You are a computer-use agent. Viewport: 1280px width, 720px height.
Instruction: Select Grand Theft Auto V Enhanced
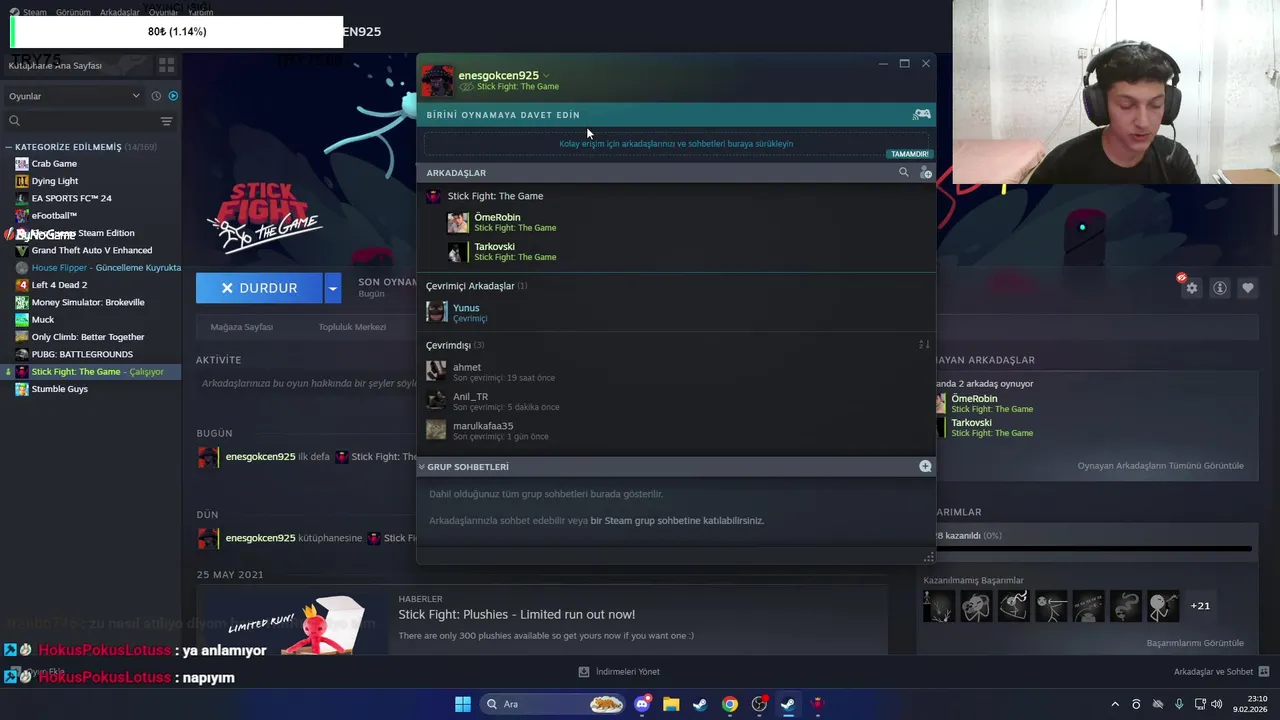point(91,250)
